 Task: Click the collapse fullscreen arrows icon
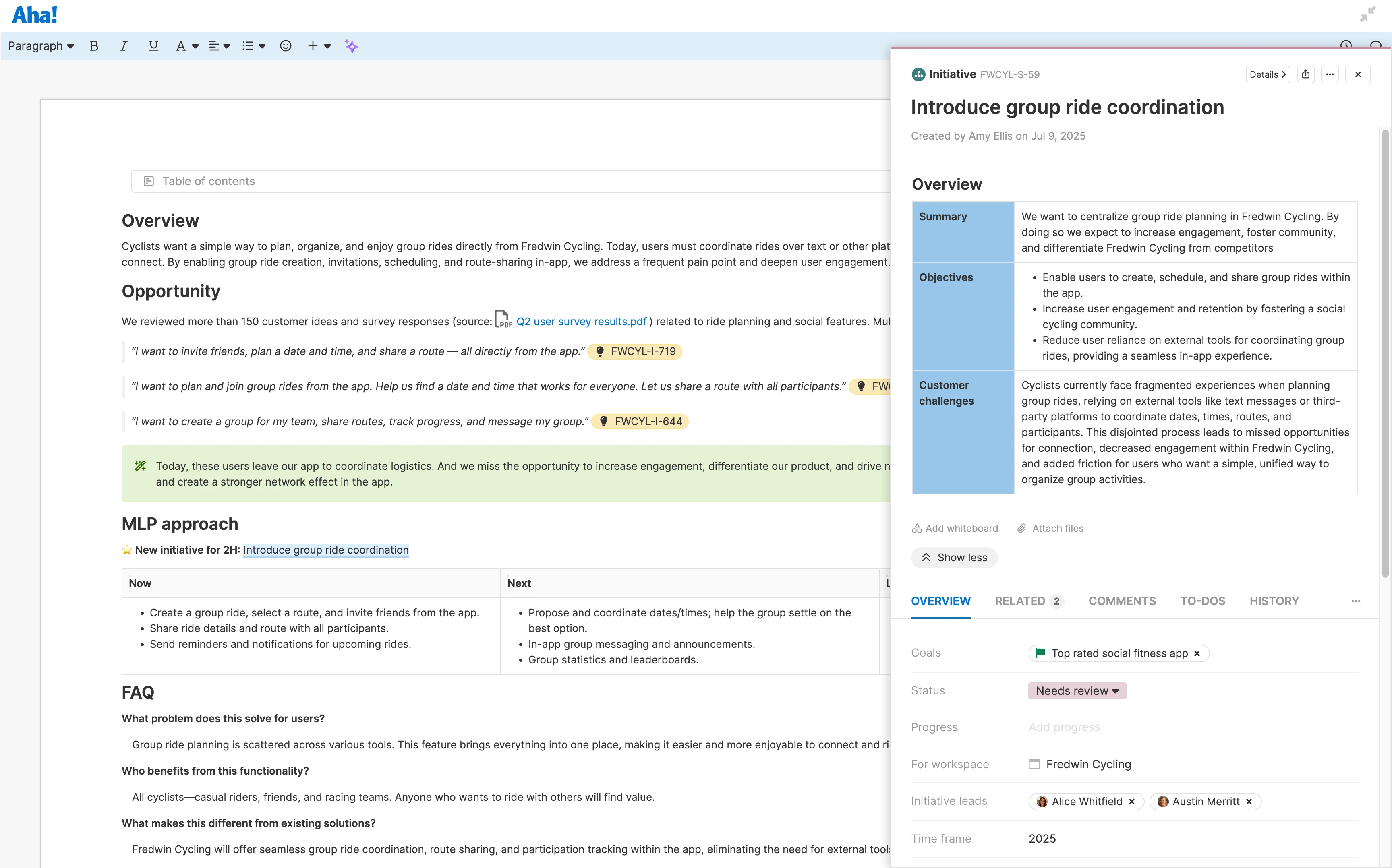click(1367, 14)
